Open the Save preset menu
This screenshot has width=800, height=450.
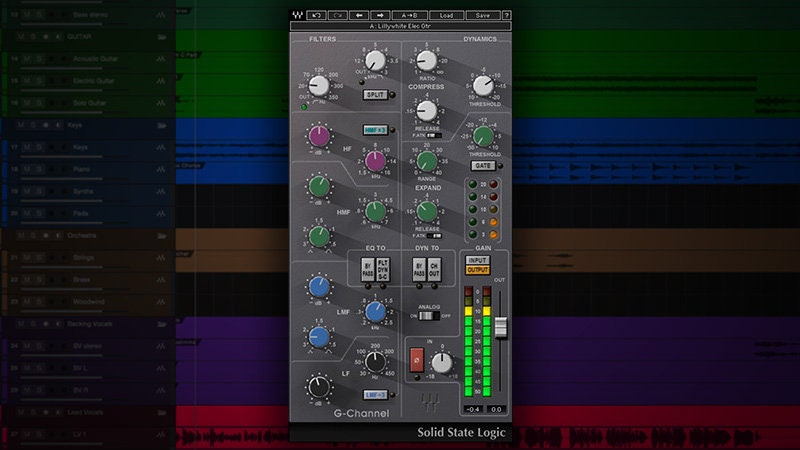[483, 15]
